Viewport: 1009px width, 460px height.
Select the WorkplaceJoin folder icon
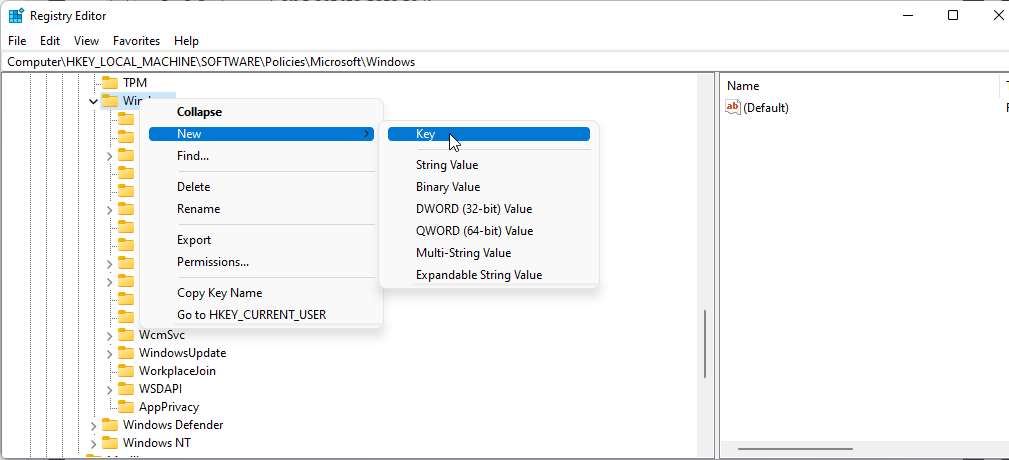[126, 371]
